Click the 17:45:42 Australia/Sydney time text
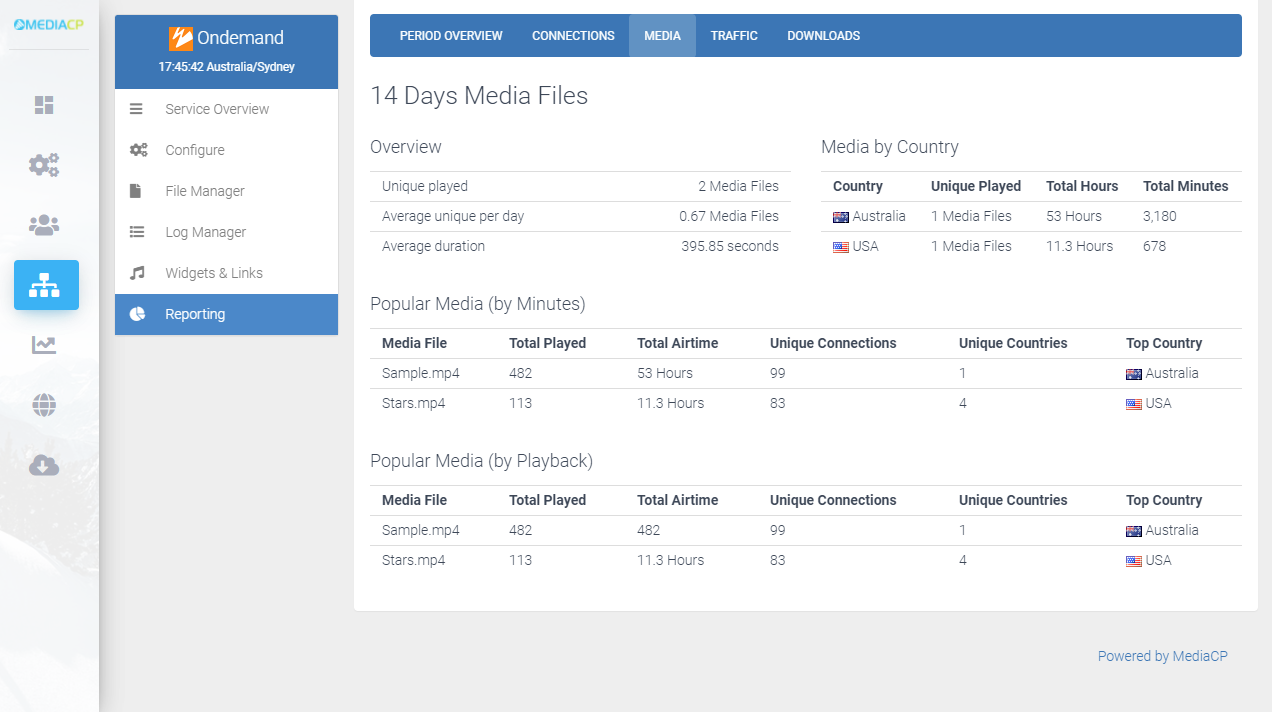The width and height of the screenshot is (1272, 712). (x=226, y=67)
